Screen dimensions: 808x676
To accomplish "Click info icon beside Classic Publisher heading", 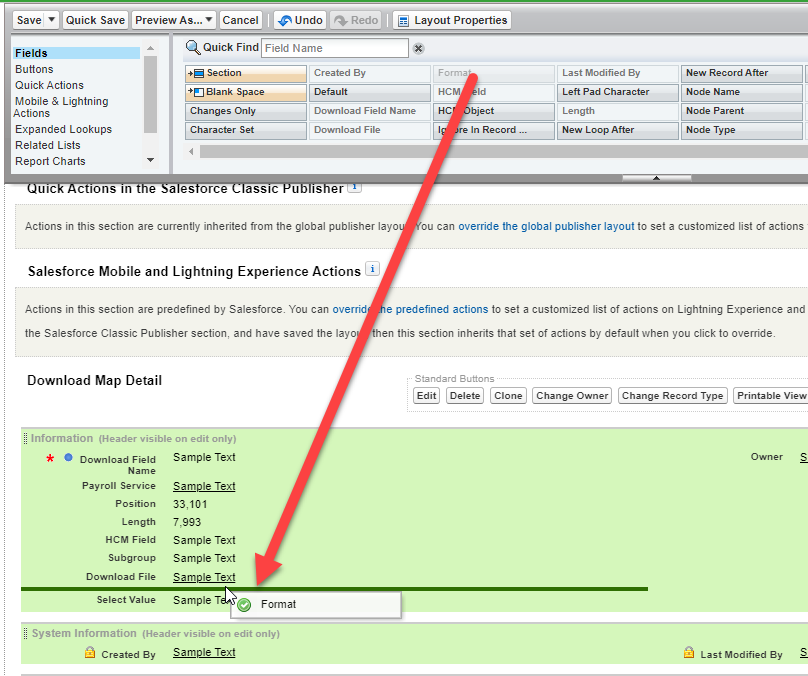I will [354, 187].
